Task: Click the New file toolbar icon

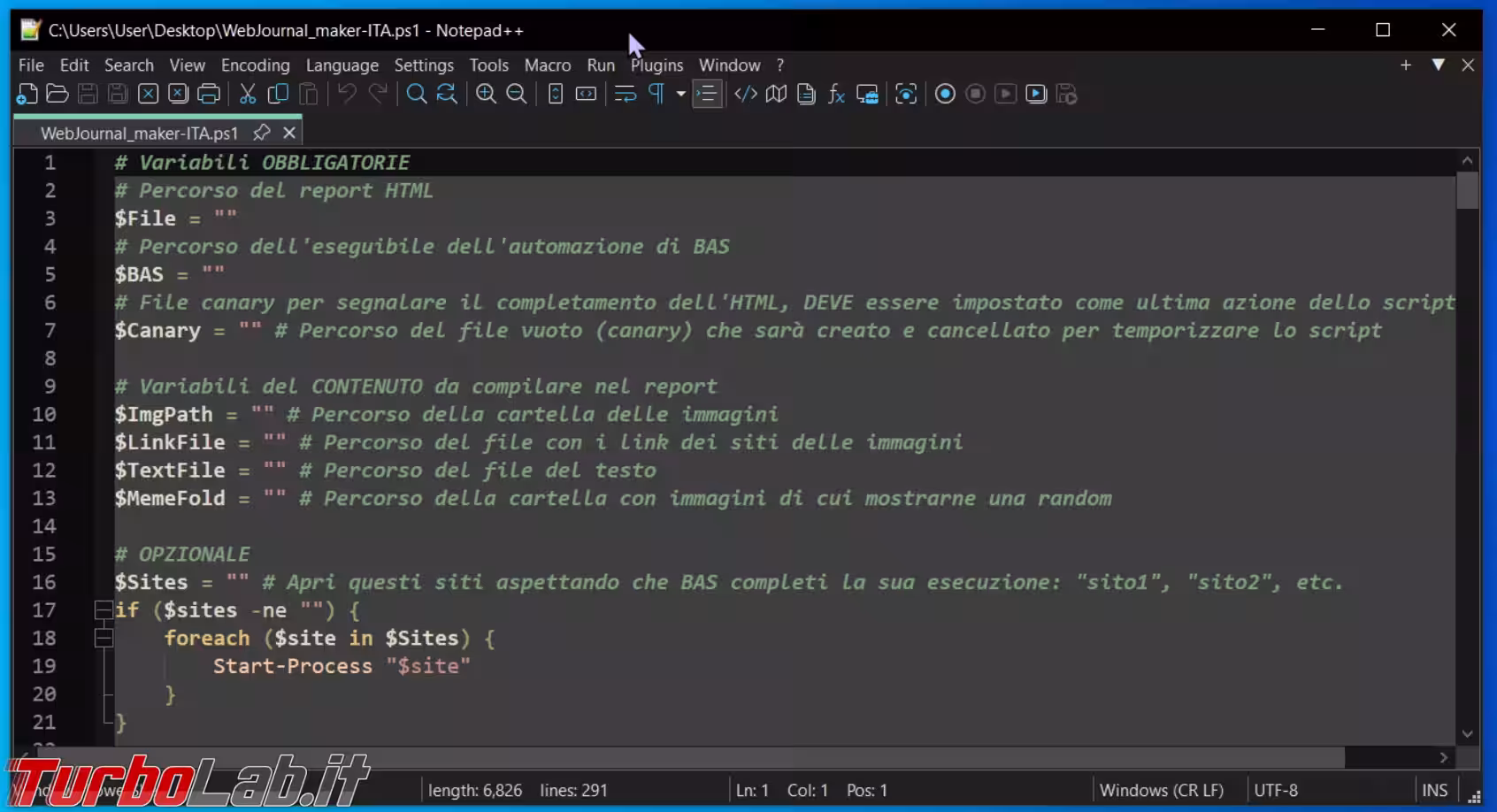Action: pyautogui.click(x=27, y=94)
